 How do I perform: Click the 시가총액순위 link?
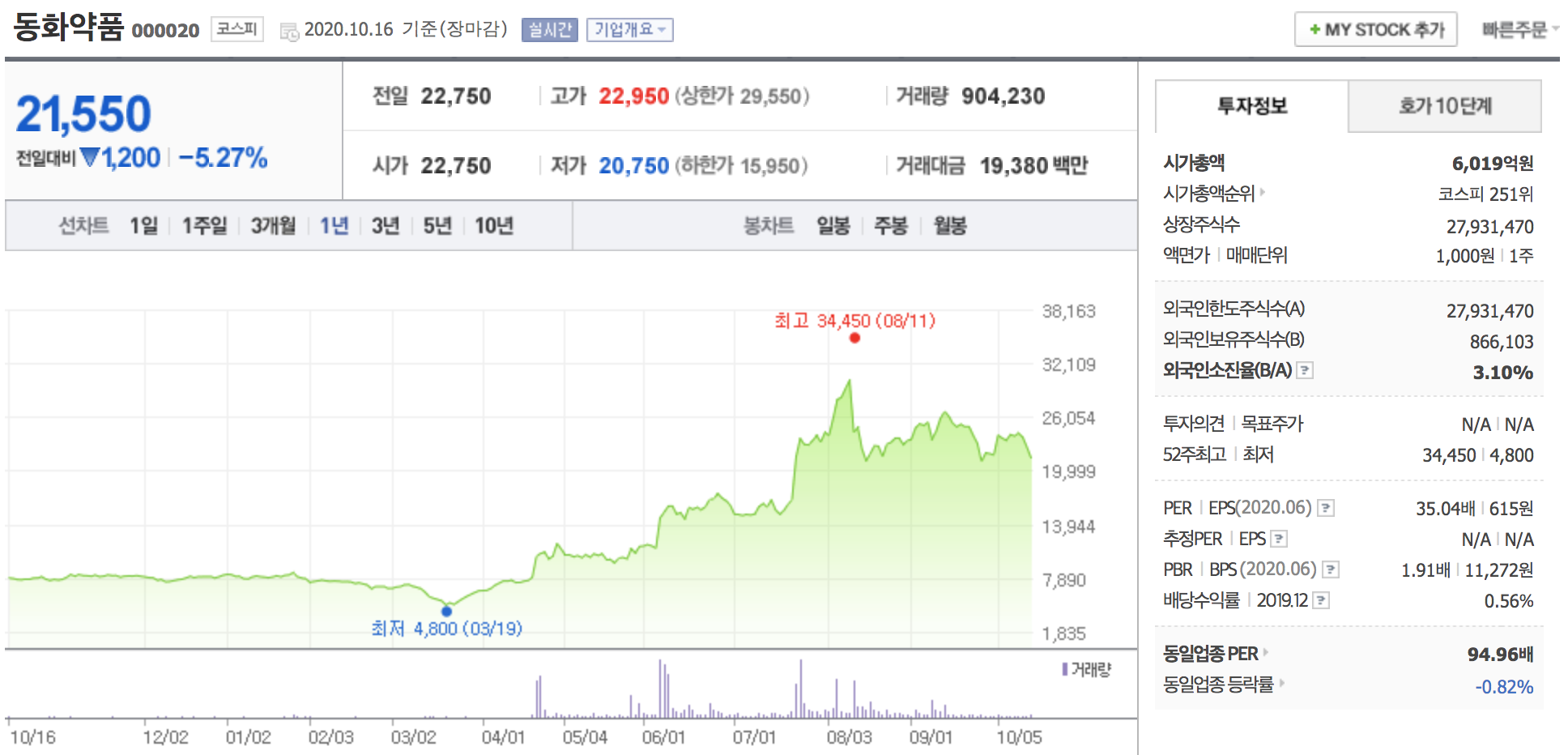click(x=1208, y=194)
